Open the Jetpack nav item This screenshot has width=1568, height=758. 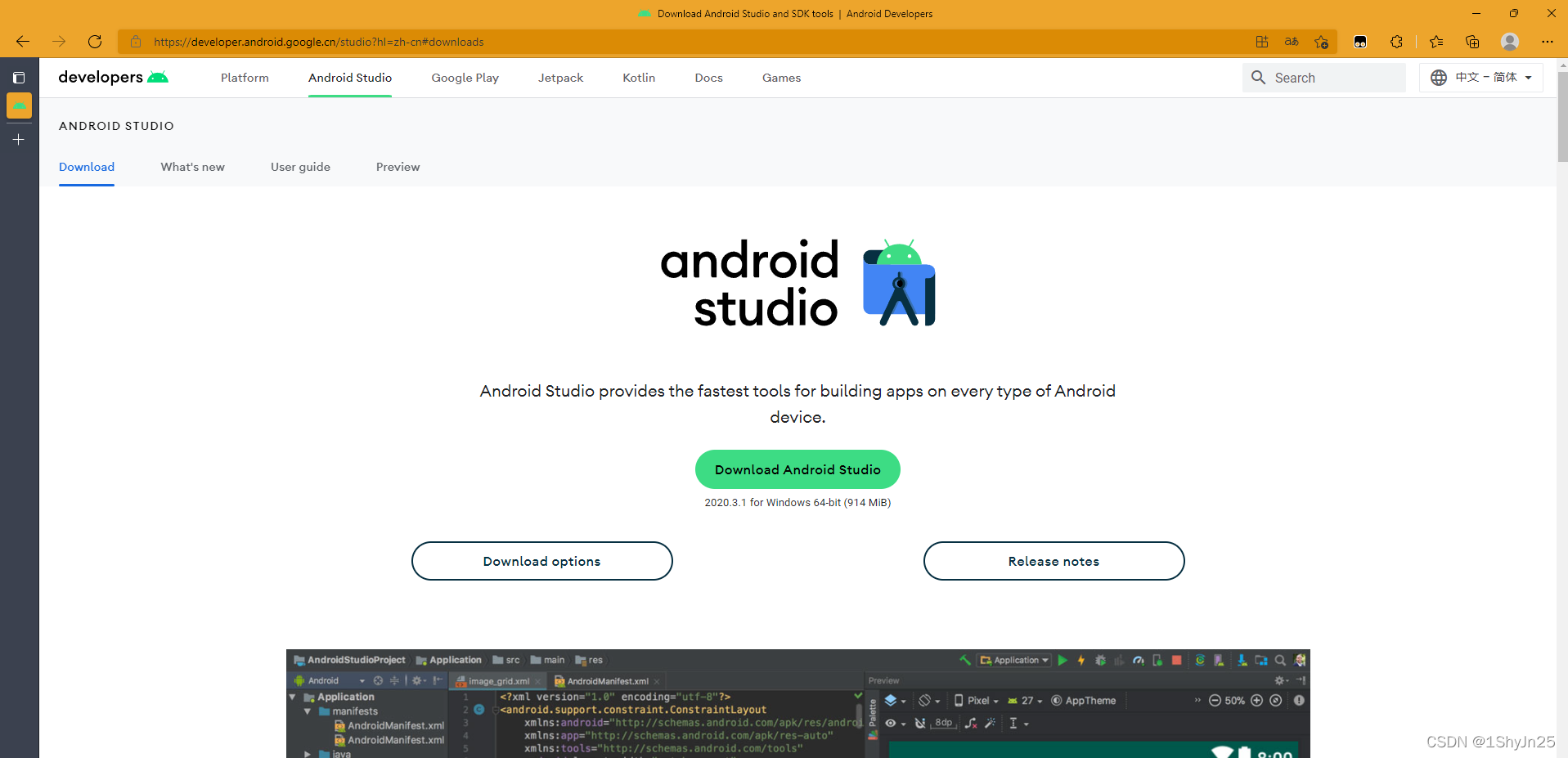[560, 78]
